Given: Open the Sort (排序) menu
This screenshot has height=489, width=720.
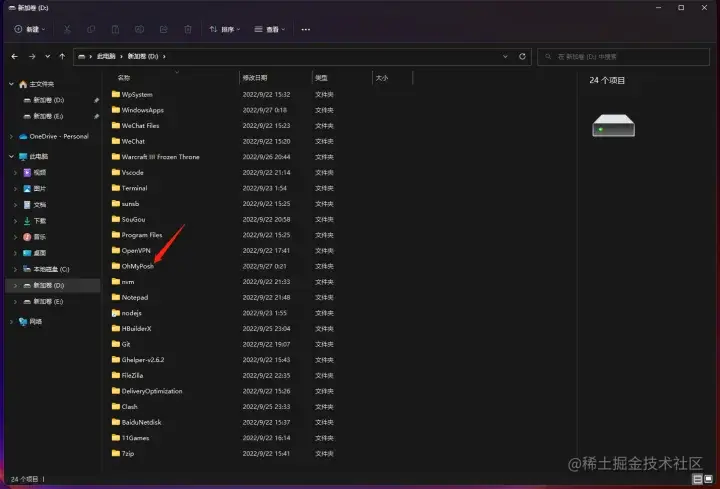Looking at the screenshot, I should (225, 29).
